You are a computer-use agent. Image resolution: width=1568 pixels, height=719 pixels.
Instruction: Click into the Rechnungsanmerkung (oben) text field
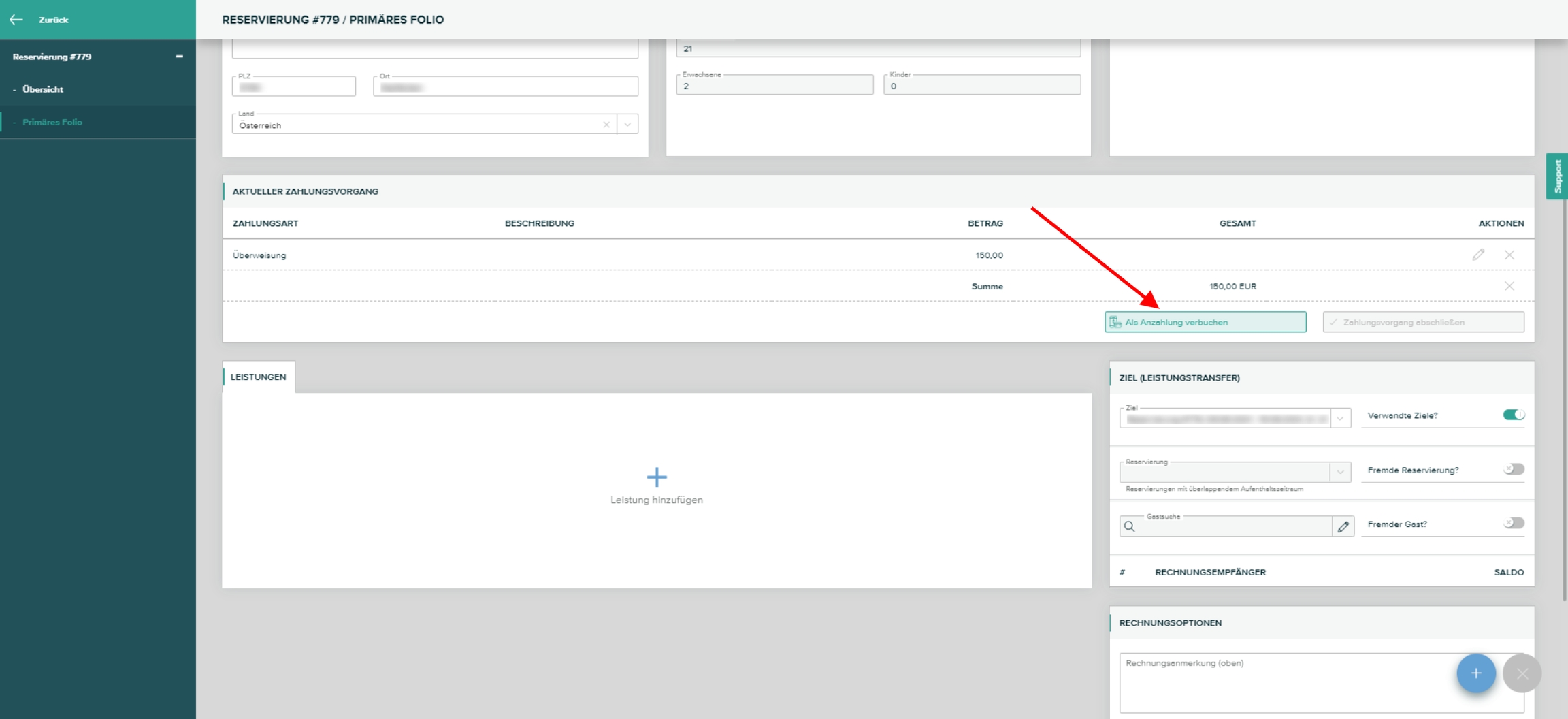point(1286,683)
